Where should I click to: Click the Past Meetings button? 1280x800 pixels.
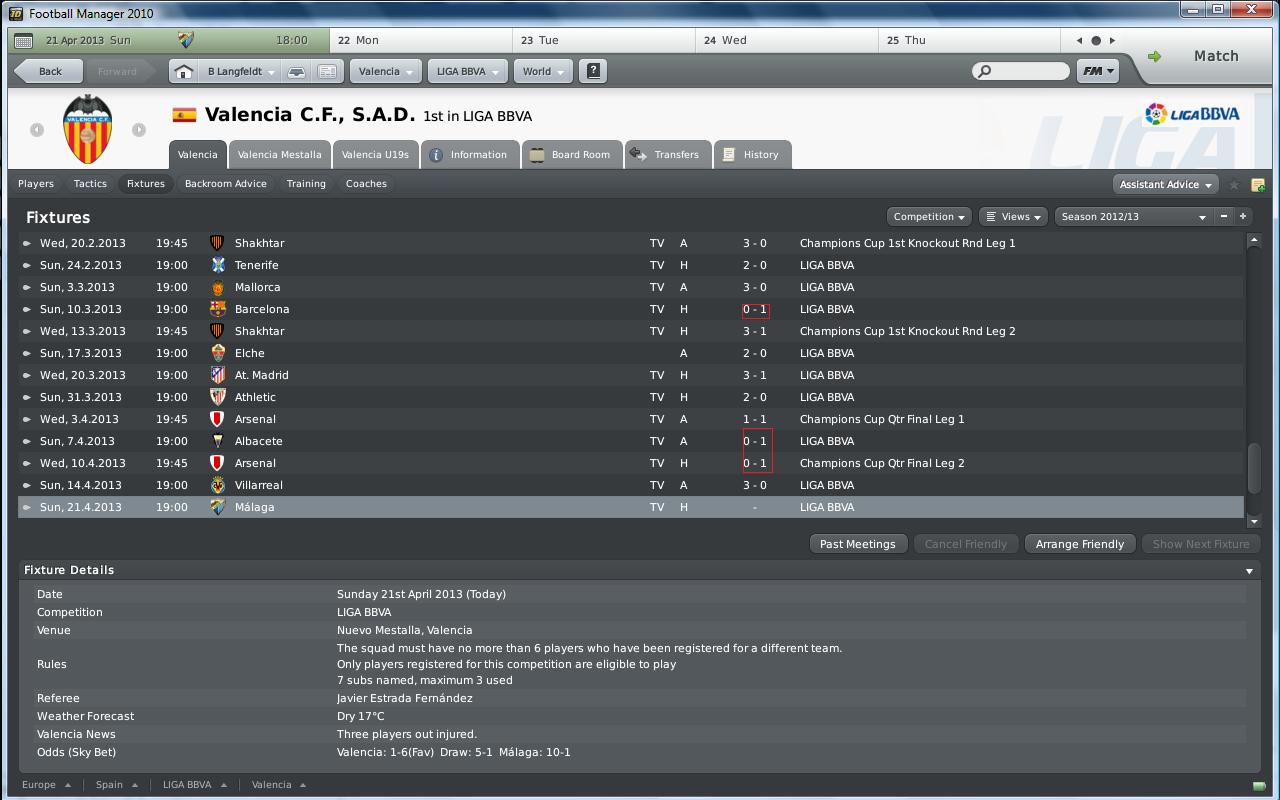tap(857, 544)
